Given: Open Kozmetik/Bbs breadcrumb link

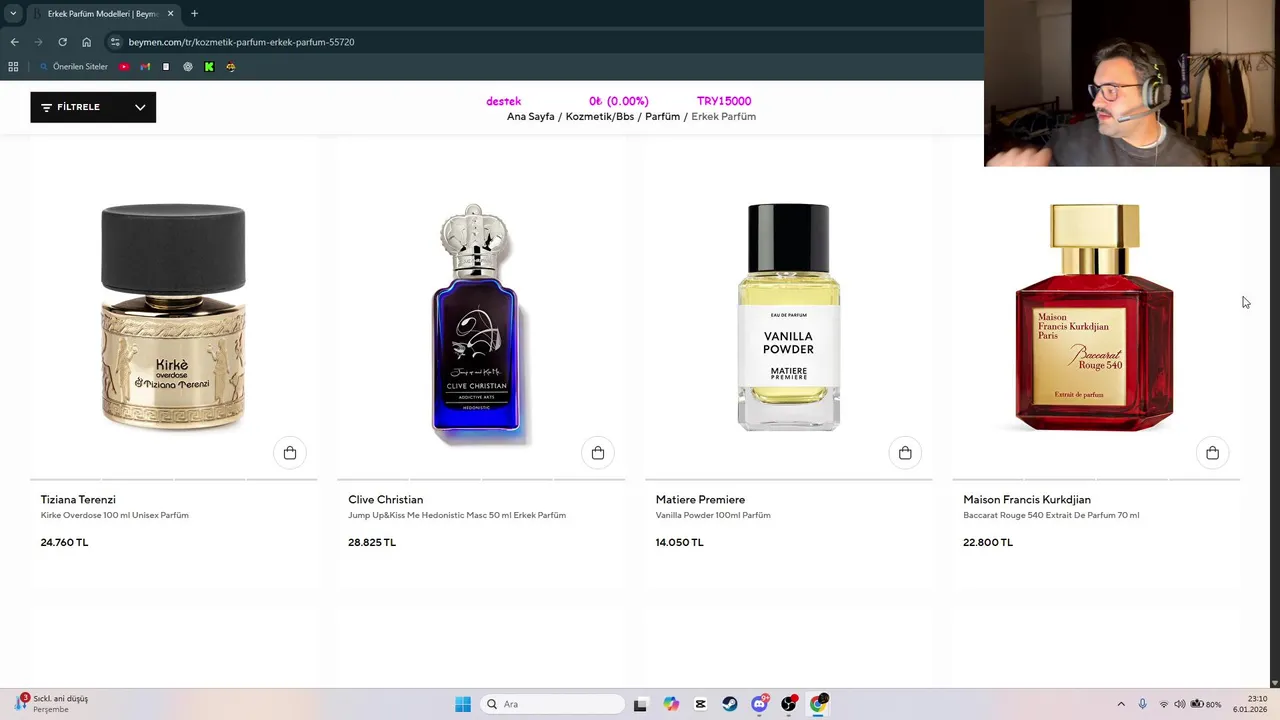Looking at the screenshot, I should (600, 117).
